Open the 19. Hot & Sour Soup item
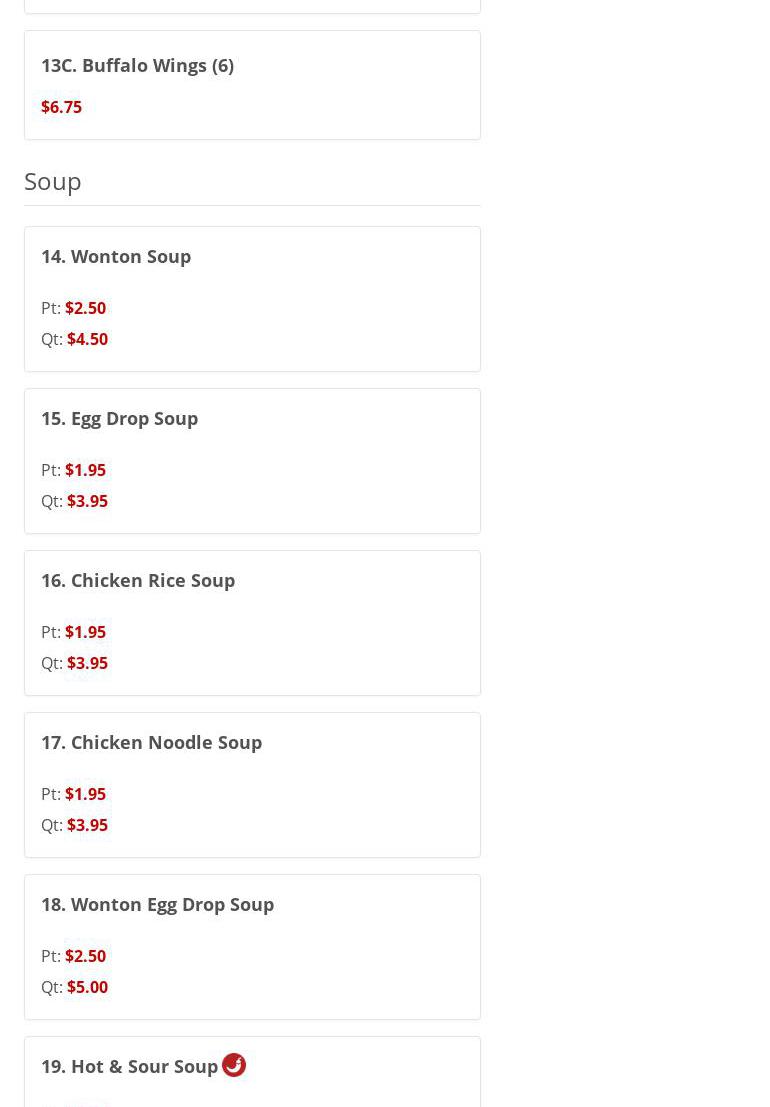This screenshot has width=770, height=1107. (x=130, y=1066)
